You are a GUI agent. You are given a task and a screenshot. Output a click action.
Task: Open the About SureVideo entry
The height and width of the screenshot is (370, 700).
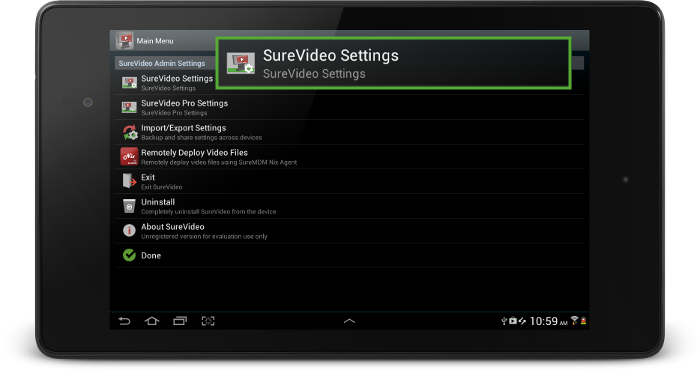[x=350, y=231]
